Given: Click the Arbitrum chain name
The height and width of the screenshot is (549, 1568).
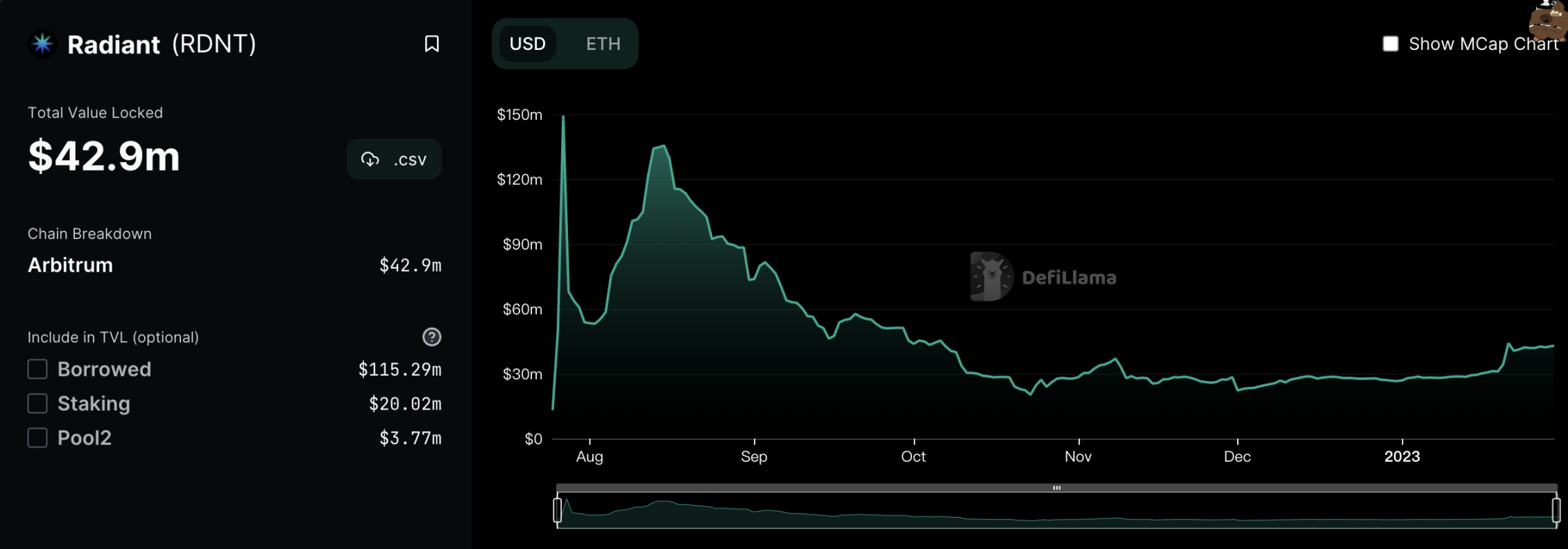Looking at the screenshot, I should 70,265.
